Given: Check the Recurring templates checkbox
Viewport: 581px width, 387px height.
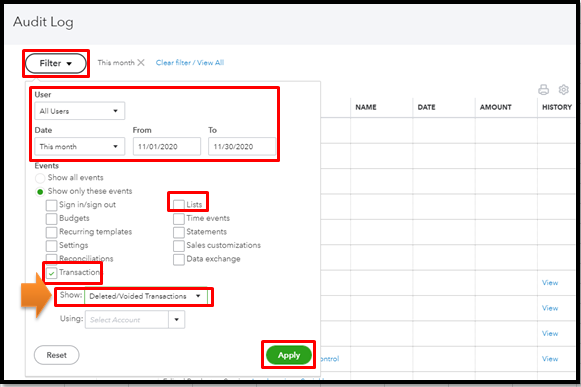Looking at the screenshot, I should click(x=52, y=232).
